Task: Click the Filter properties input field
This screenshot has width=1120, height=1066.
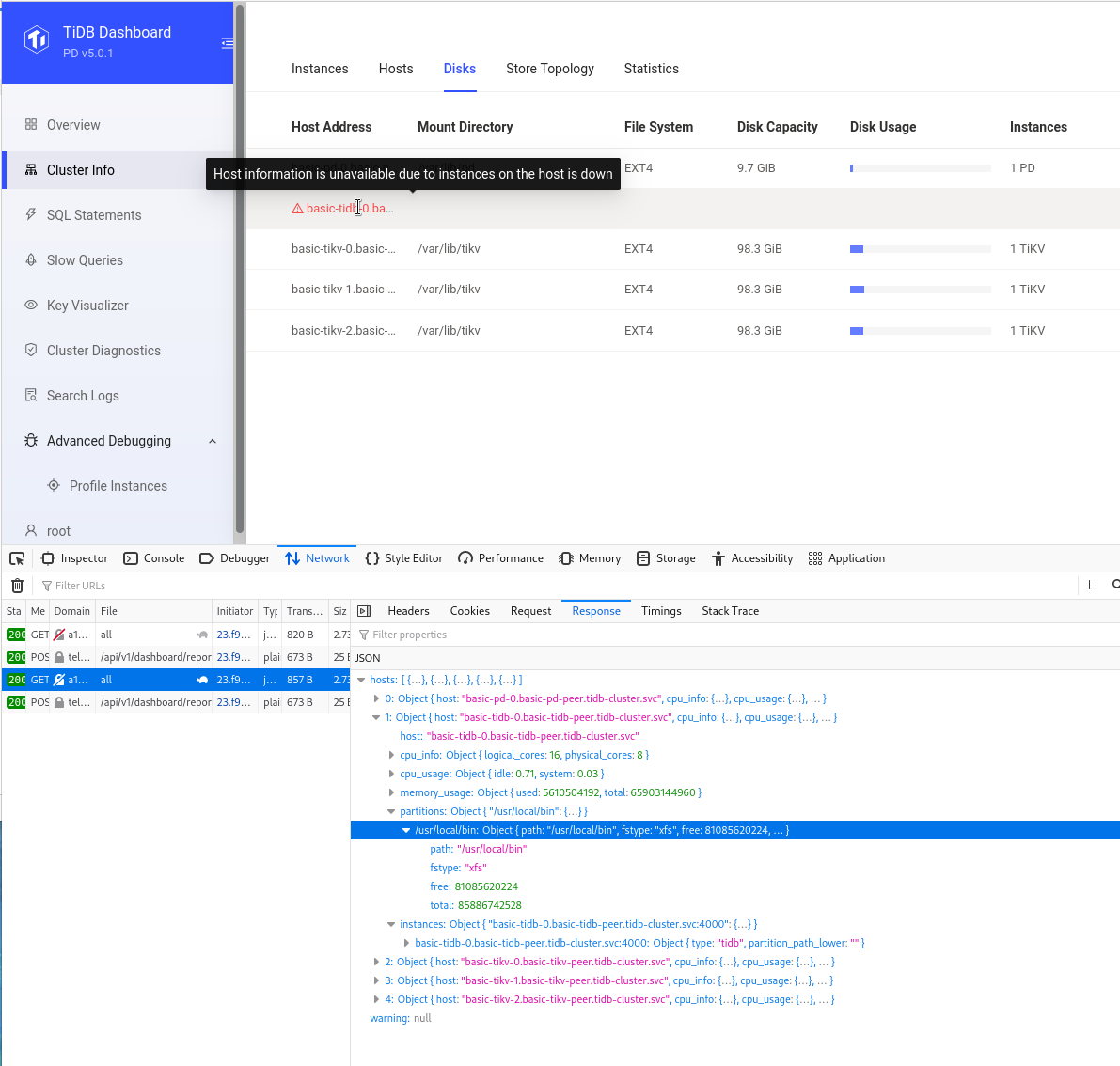Action: click(x=735, y=635)
